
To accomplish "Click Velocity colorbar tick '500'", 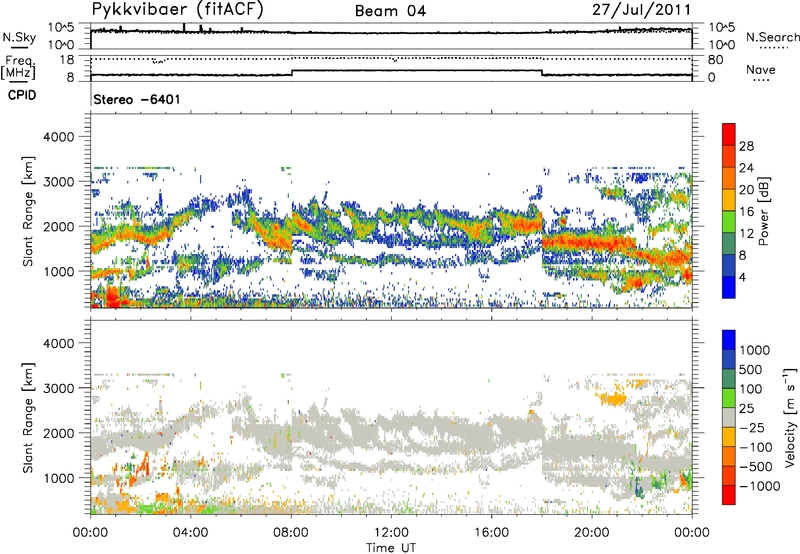I will coord(751,369).
